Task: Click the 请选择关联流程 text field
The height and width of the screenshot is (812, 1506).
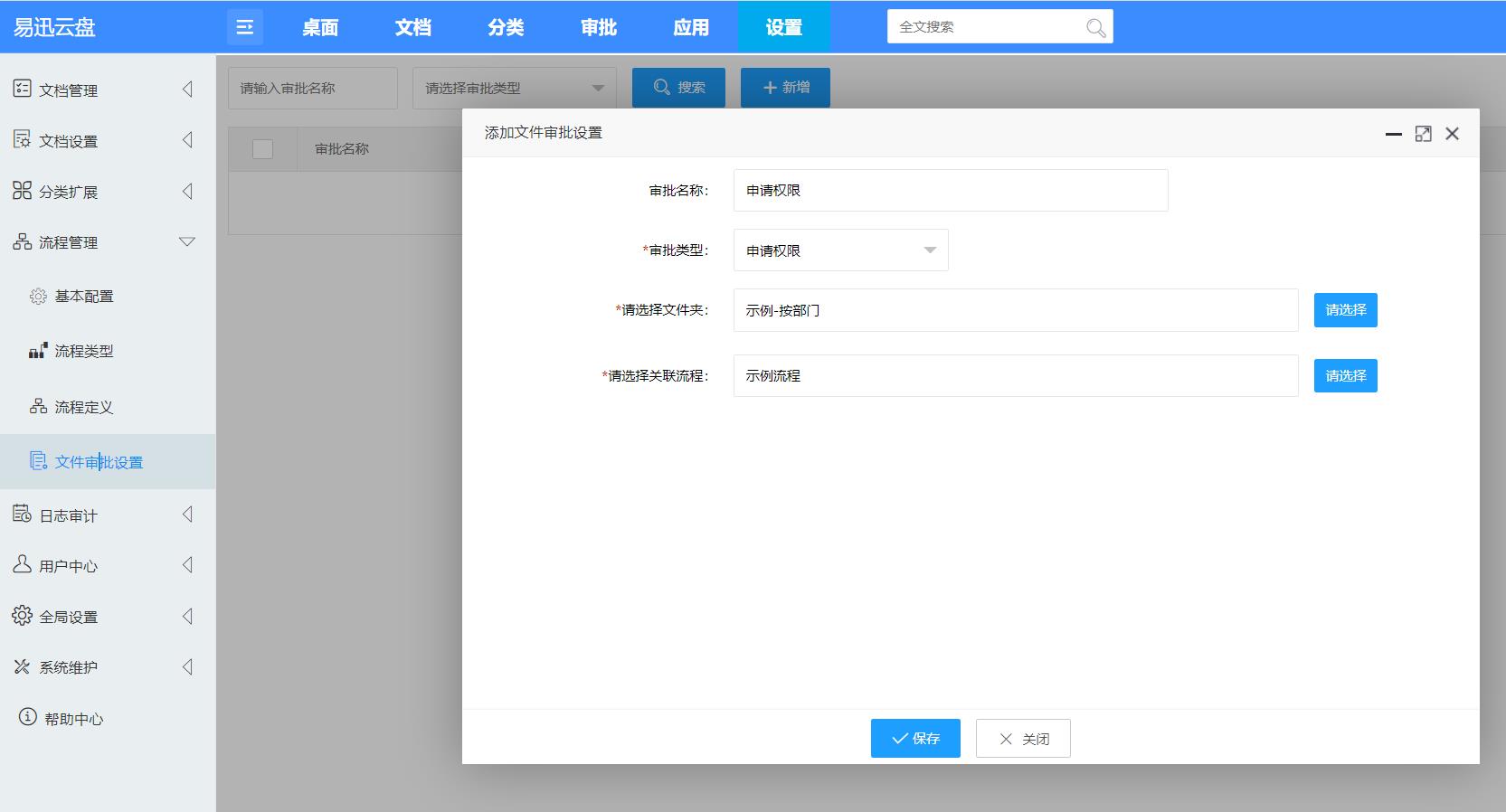Action: (x=1016, y=375)
